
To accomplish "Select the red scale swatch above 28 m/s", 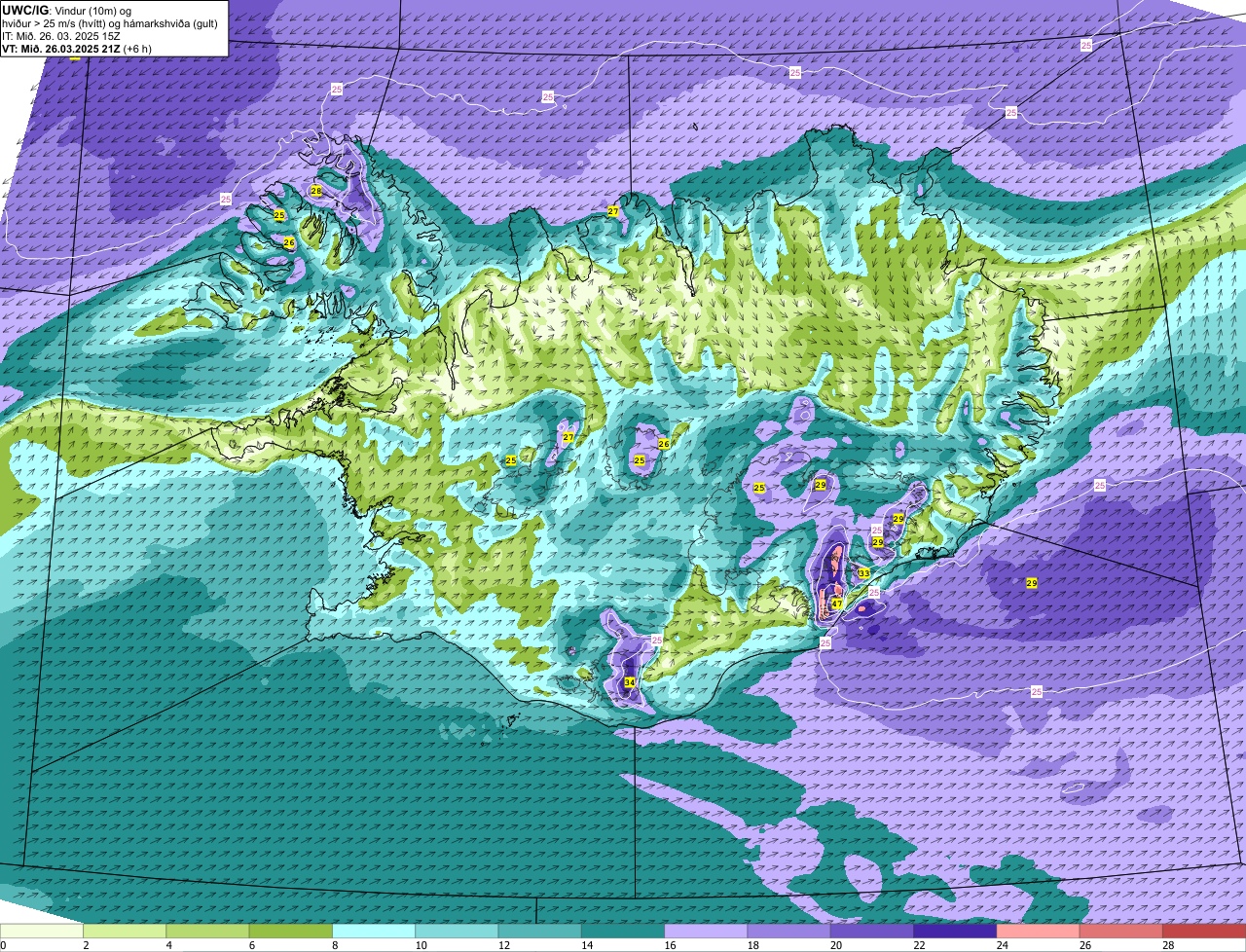I will click(x=1204, y=931).
